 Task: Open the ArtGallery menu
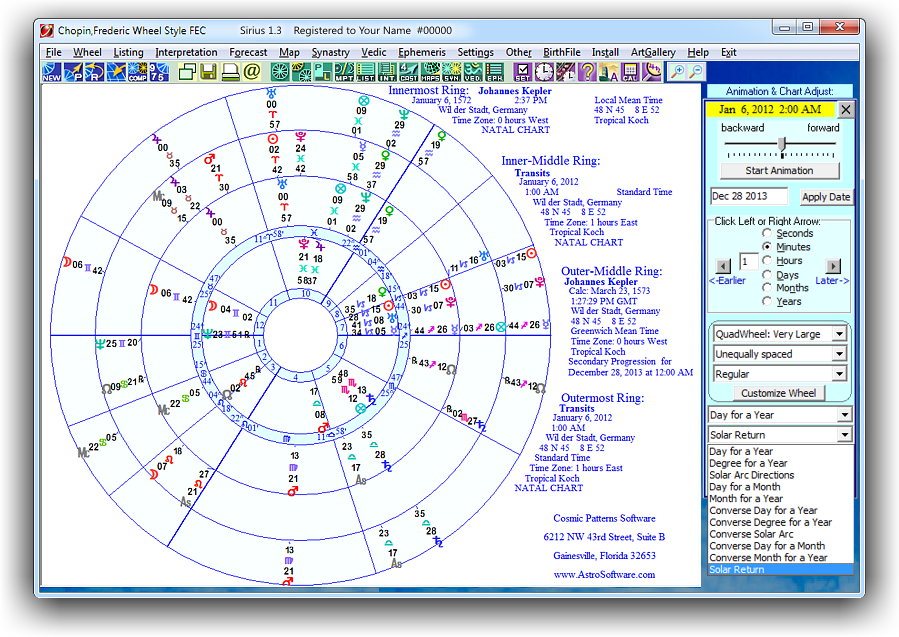point(653,52)
